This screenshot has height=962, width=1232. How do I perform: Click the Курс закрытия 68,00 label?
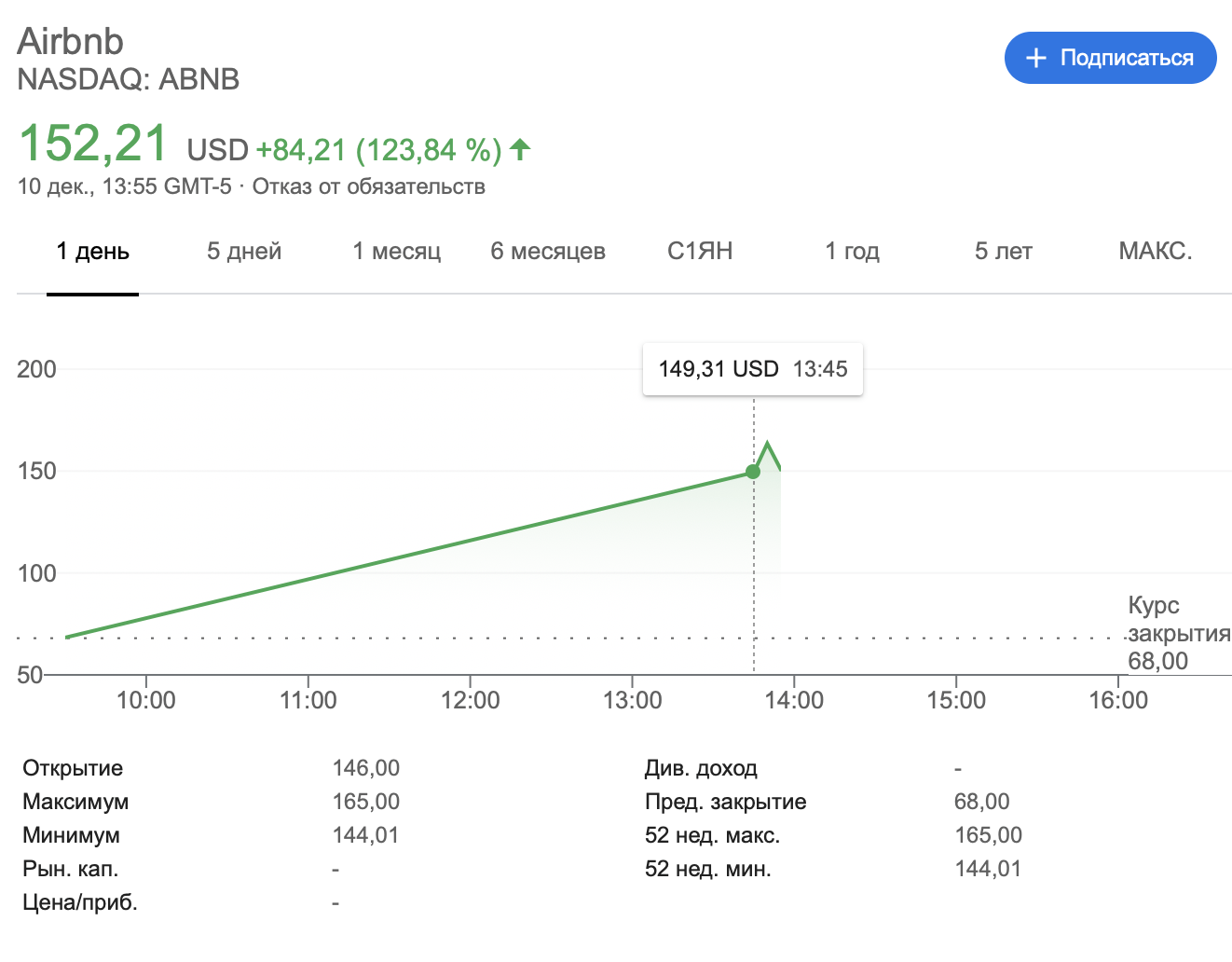tap(1179, 634)
